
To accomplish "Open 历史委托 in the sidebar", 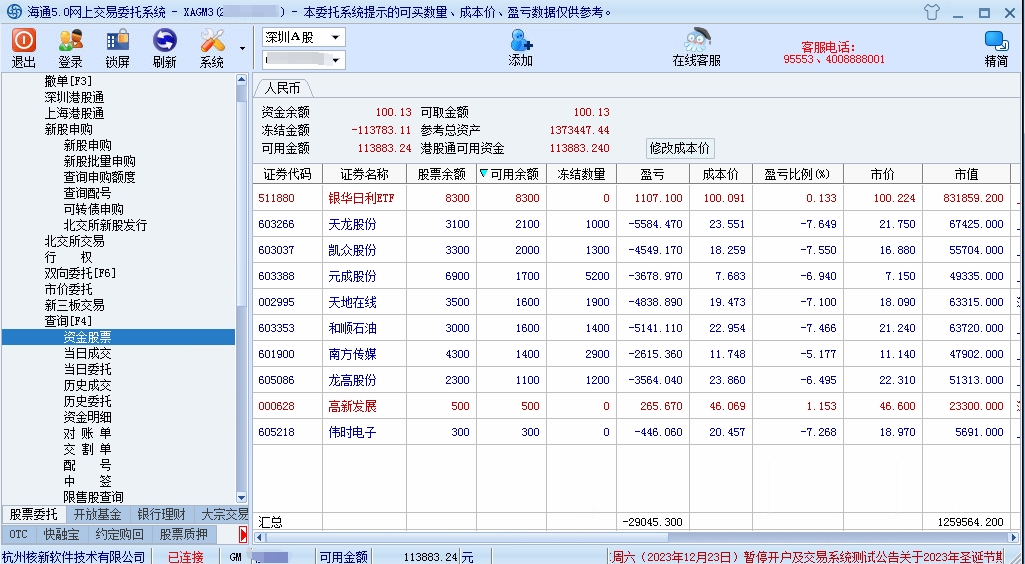I will [x=88, y=401].
